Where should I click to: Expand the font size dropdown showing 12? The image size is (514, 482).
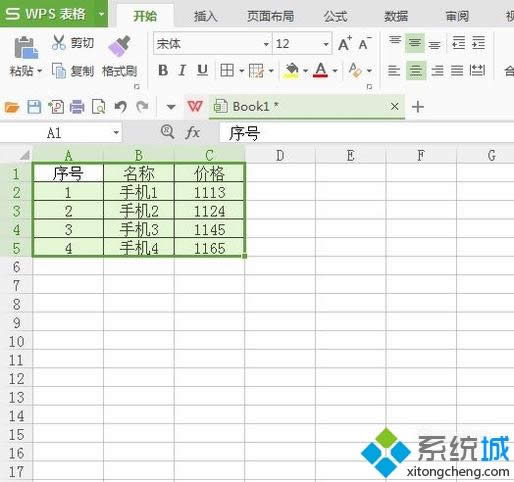[326, 44]
